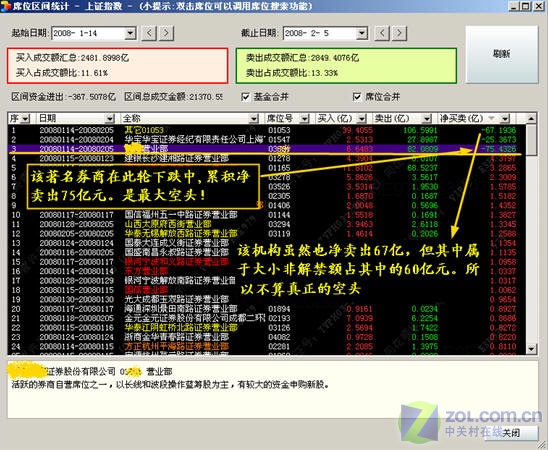Open the 截止日期 date dropdown

(362, 34)
